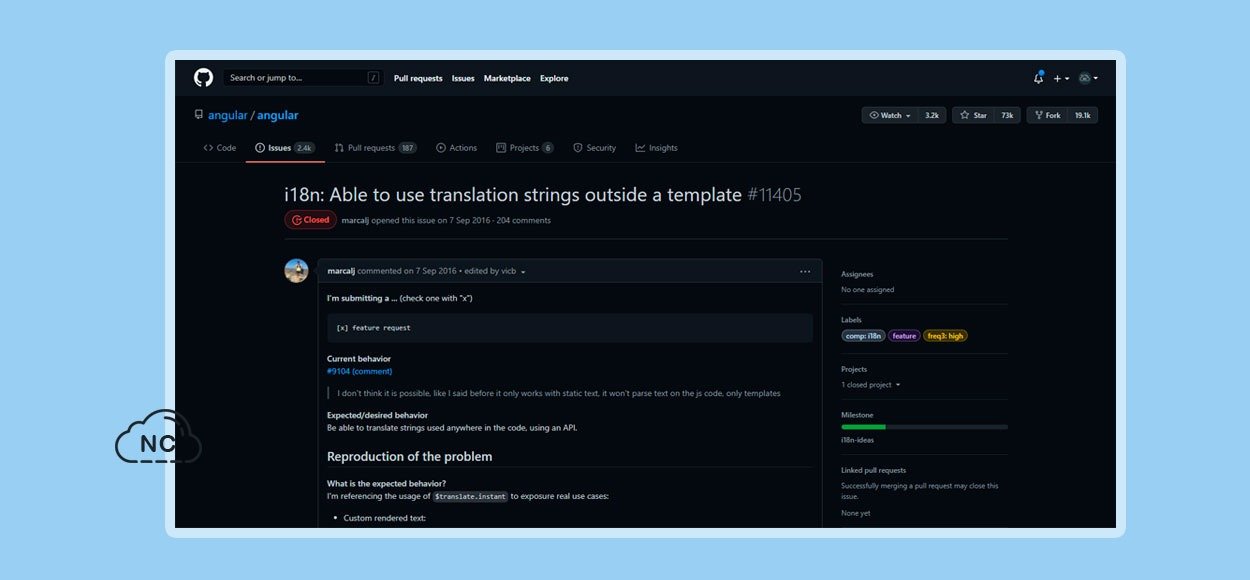Click the issue title text
Screen dimensions: 1250x580
click(x=513, y=195)
